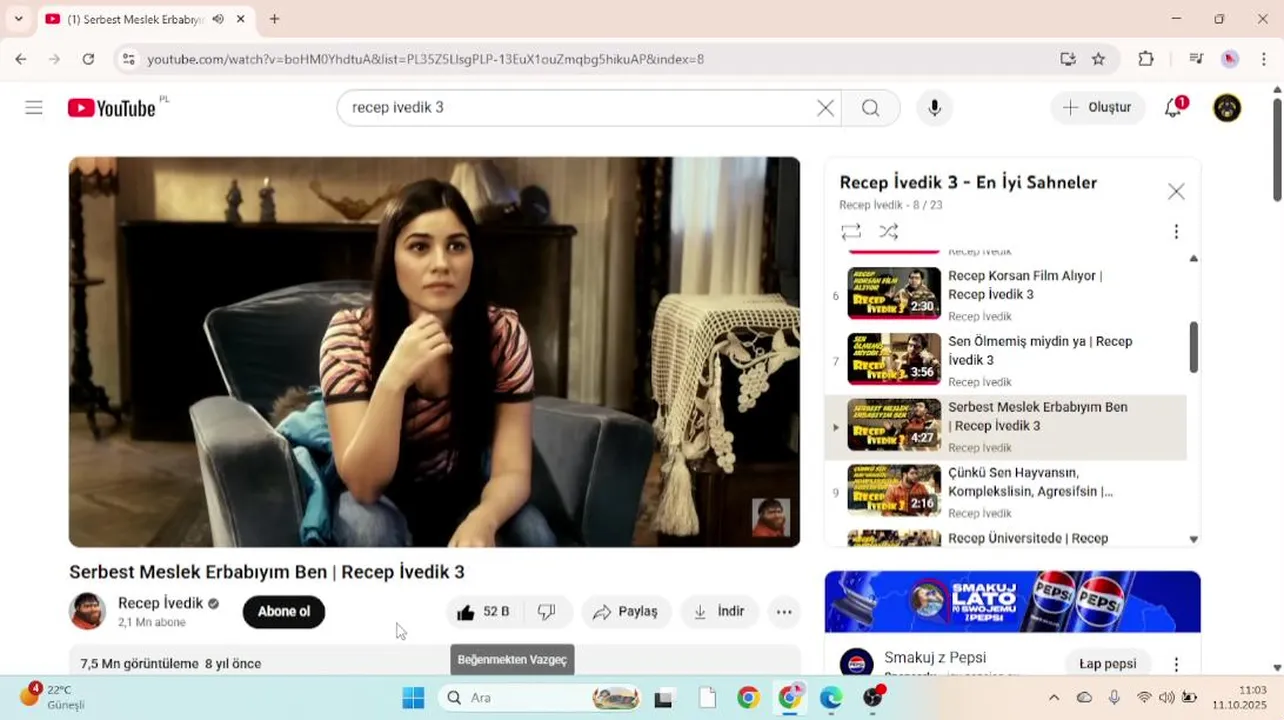The height and width of the screenshot is (720, 1284).
Task: Open the playlist title Recep İvedik 3 - En İyi Sahneler
Action: 968,182
